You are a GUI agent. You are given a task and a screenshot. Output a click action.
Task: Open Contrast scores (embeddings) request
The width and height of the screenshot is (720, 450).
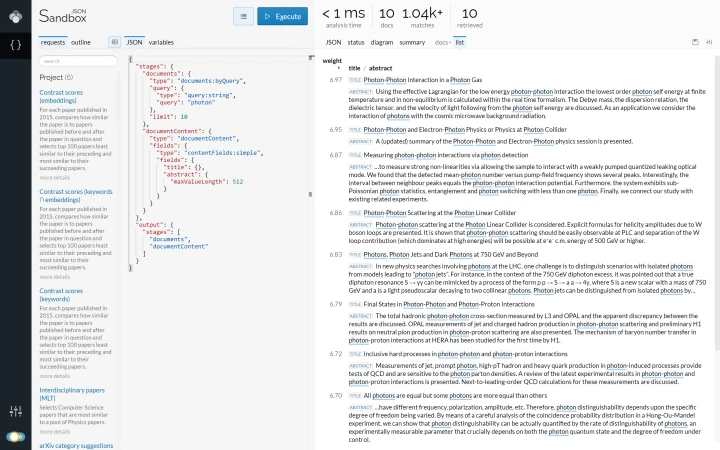(x=61, y=96)
